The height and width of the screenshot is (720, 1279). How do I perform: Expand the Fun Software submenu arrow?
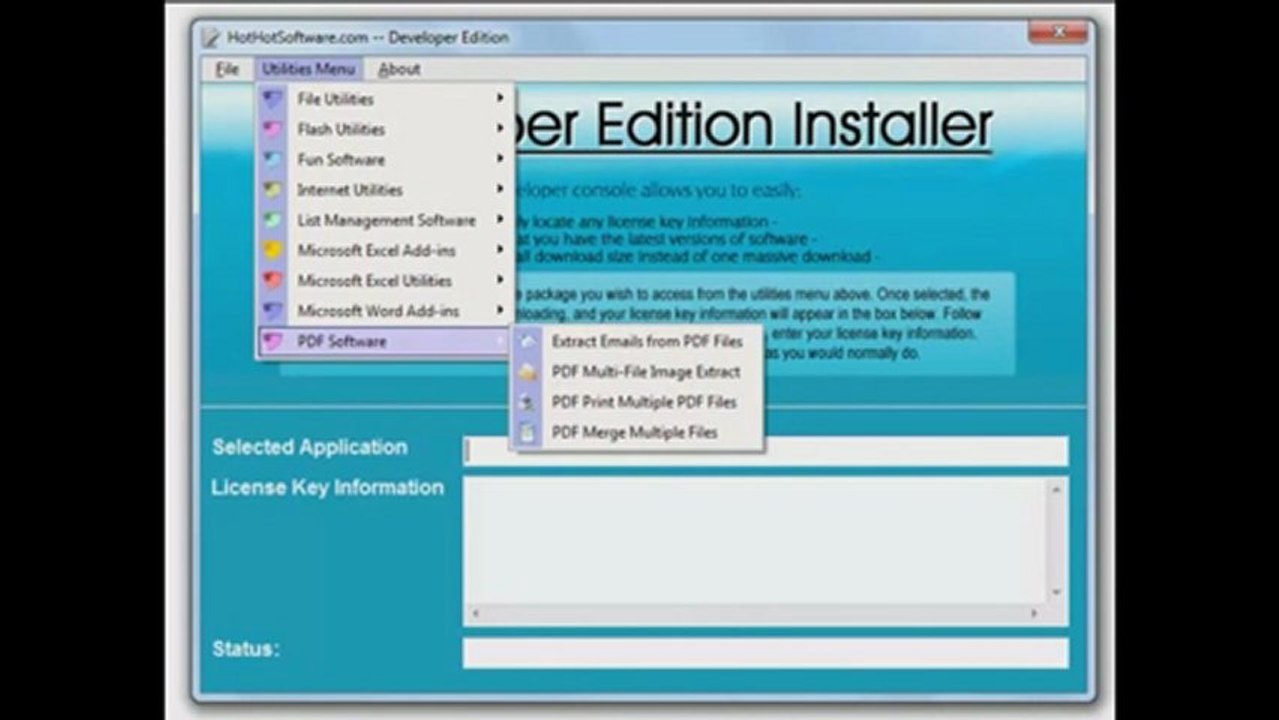[x=499, y=159]
